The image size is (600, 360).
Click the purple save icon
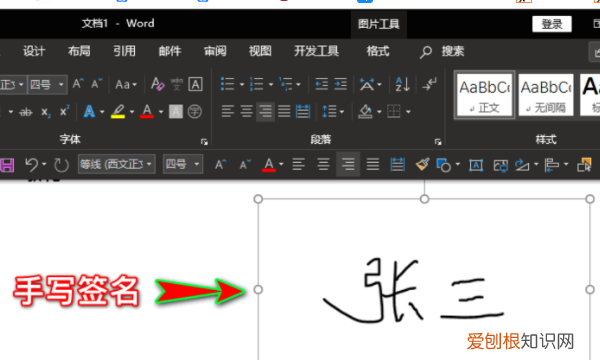pos(7,165)
